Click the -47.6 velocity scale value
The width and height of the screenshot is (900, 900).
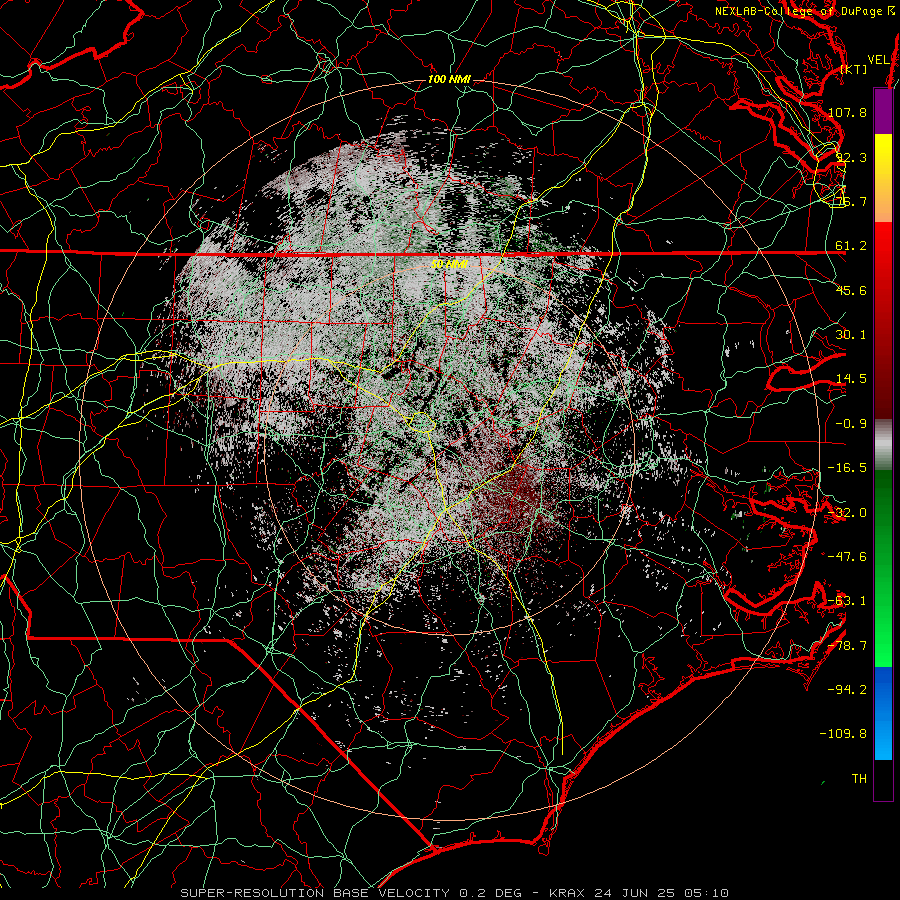click(847, 557)
